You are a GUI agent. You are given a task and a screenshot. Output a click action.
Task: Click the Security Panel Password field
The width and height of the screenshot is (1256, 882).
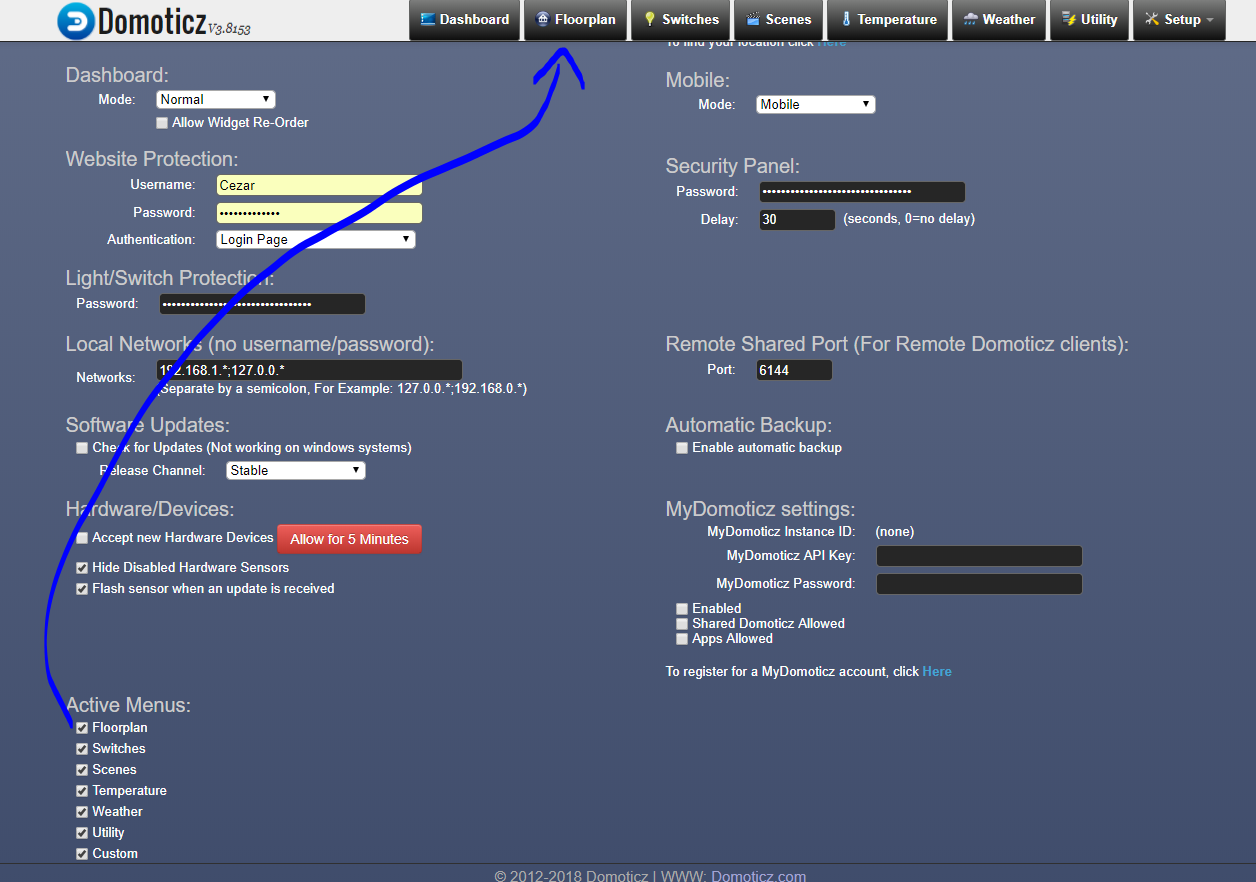(x=862, y=192)
